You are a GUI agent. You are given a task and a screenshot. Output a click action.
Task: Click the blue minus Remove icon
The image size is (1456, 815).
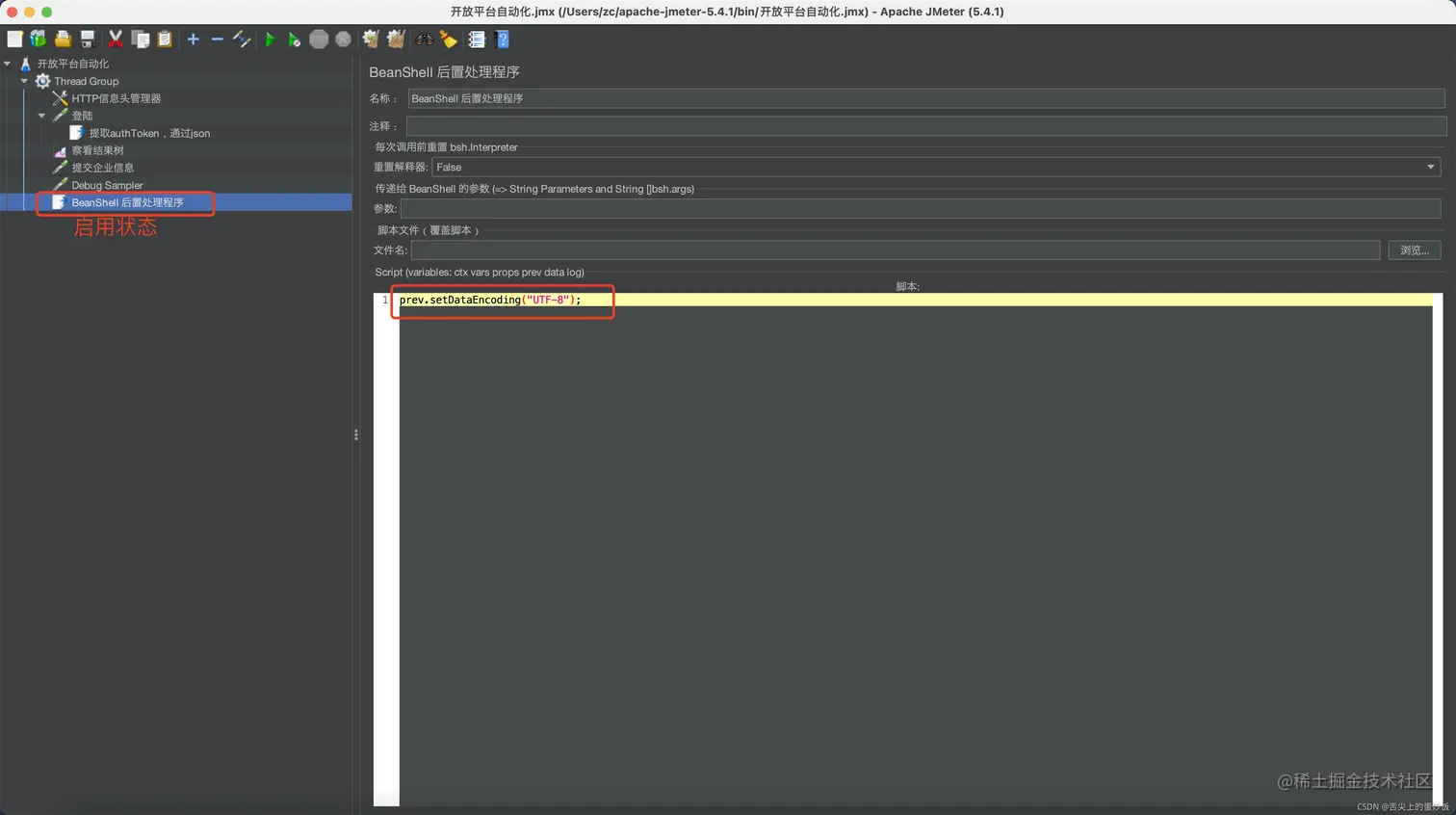coord(217,39)
